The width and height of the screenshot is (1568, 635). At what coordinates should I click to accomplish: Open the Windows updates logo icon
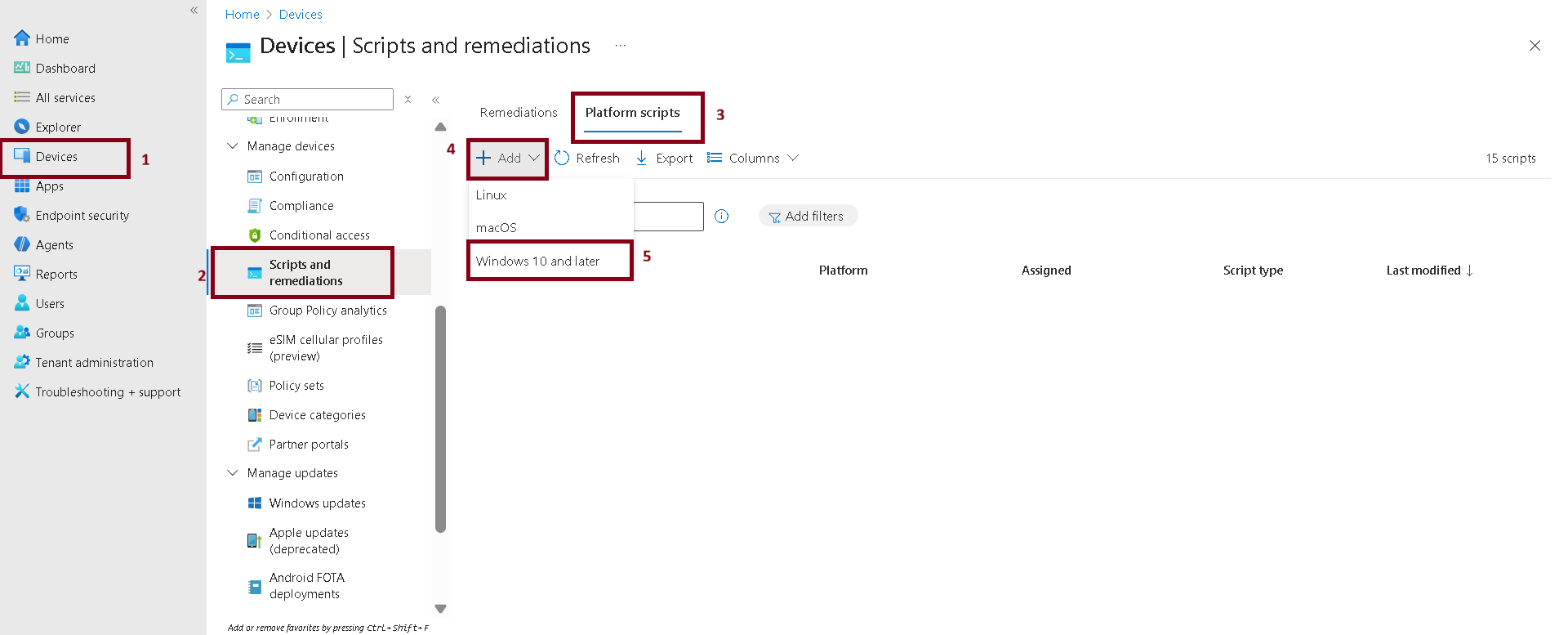(x=255, y=503)
